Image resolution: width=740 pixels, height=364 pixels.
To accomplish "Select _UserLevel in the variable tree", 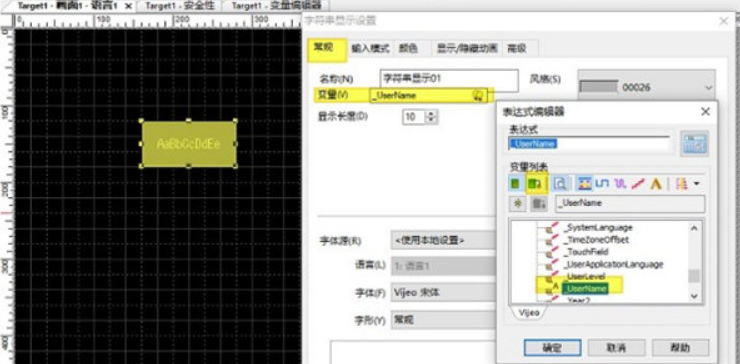I will (585, 276).
